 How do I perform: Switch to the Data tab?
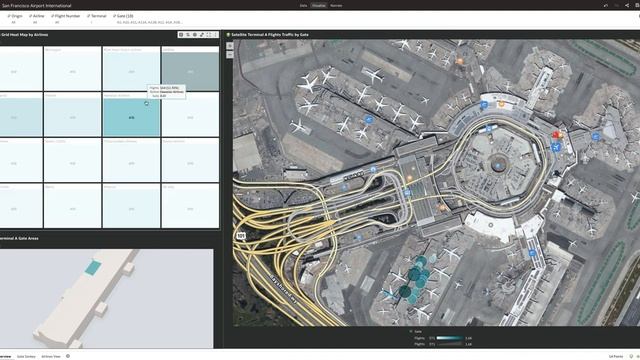pos(303,6)
